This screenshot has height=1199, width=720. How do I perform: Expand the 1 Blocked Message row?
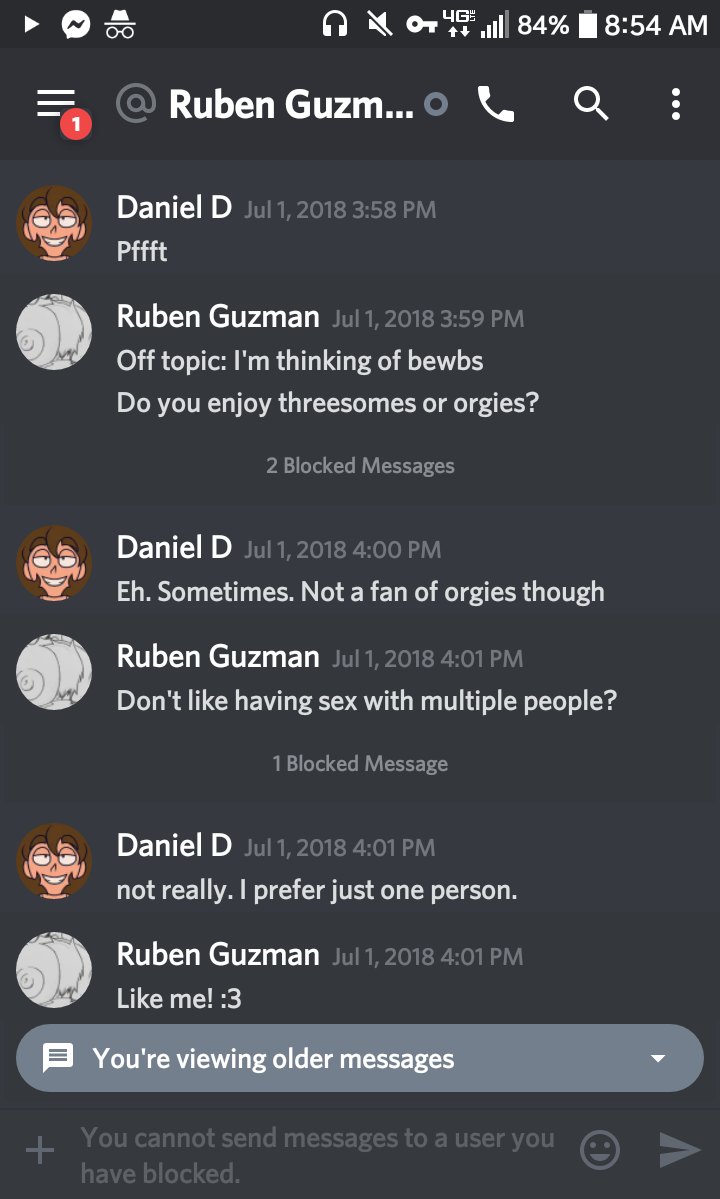pos(360,764)
